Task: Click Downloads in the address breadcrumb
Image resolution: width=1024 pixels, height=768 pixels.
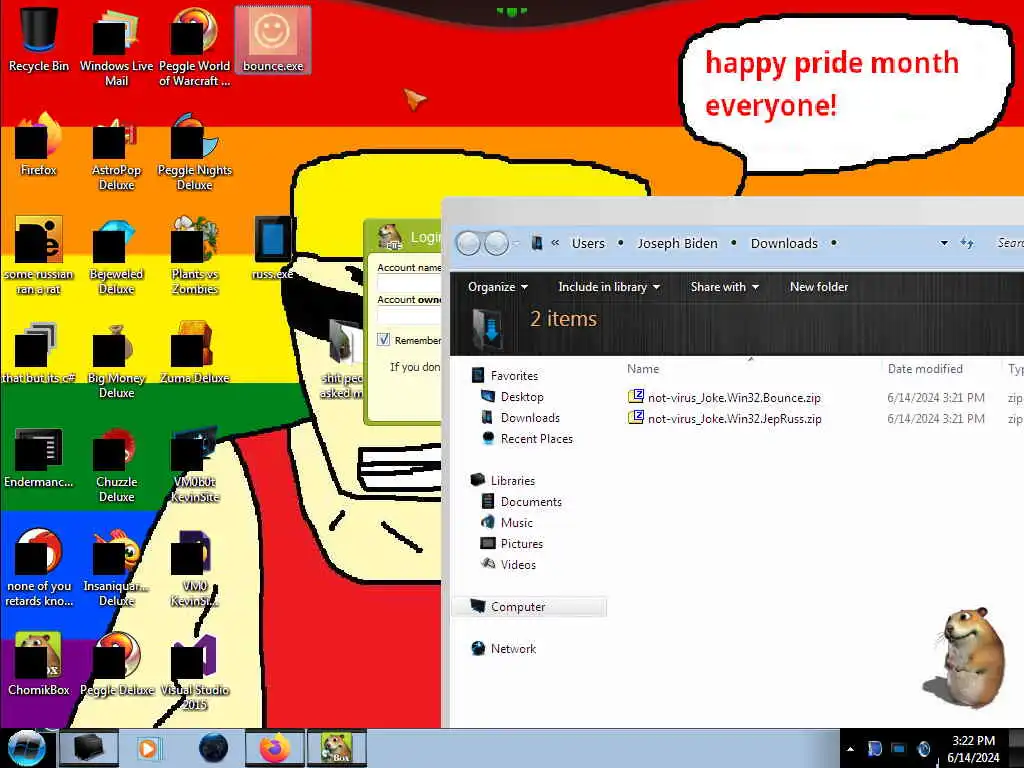Action: tap(784, 244)
